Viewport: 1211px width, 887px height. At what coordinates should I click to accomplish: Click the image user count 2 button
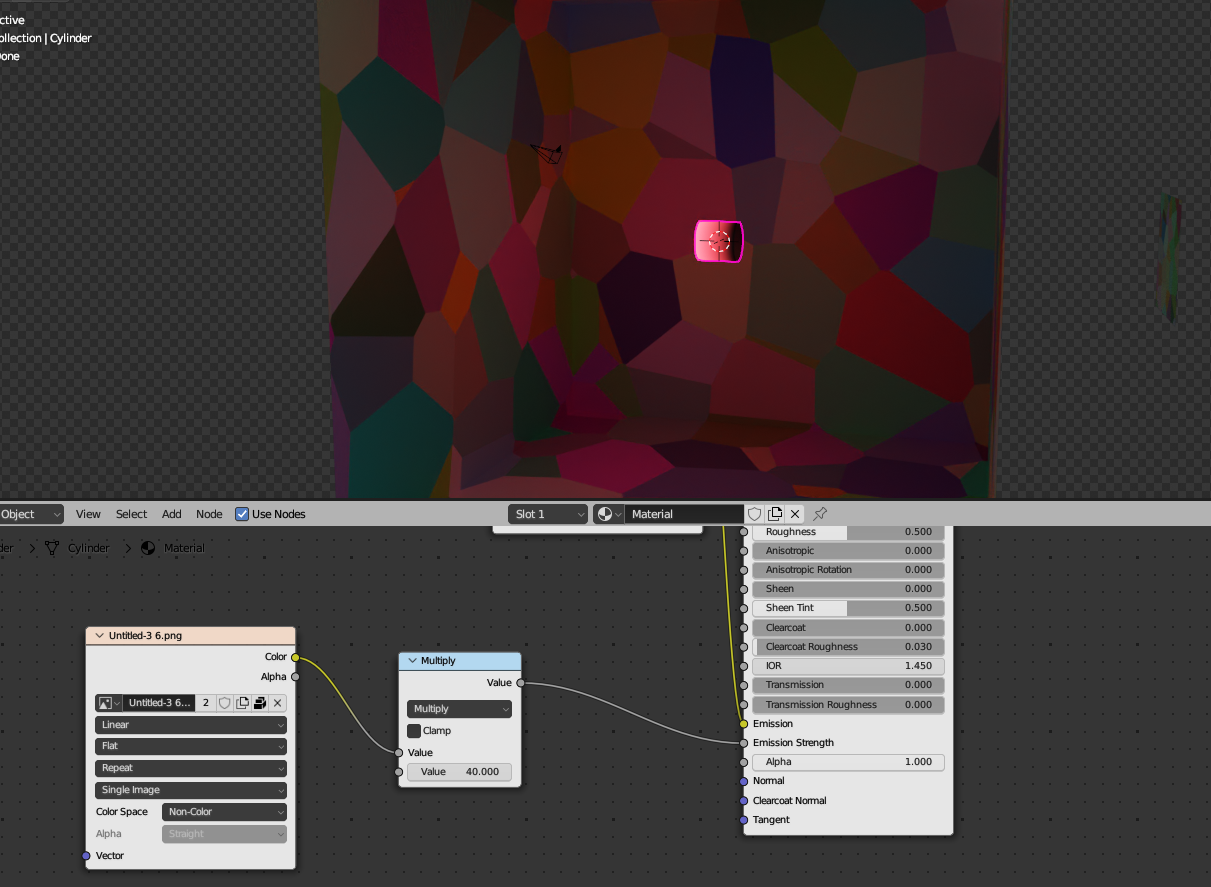[206, 703]
